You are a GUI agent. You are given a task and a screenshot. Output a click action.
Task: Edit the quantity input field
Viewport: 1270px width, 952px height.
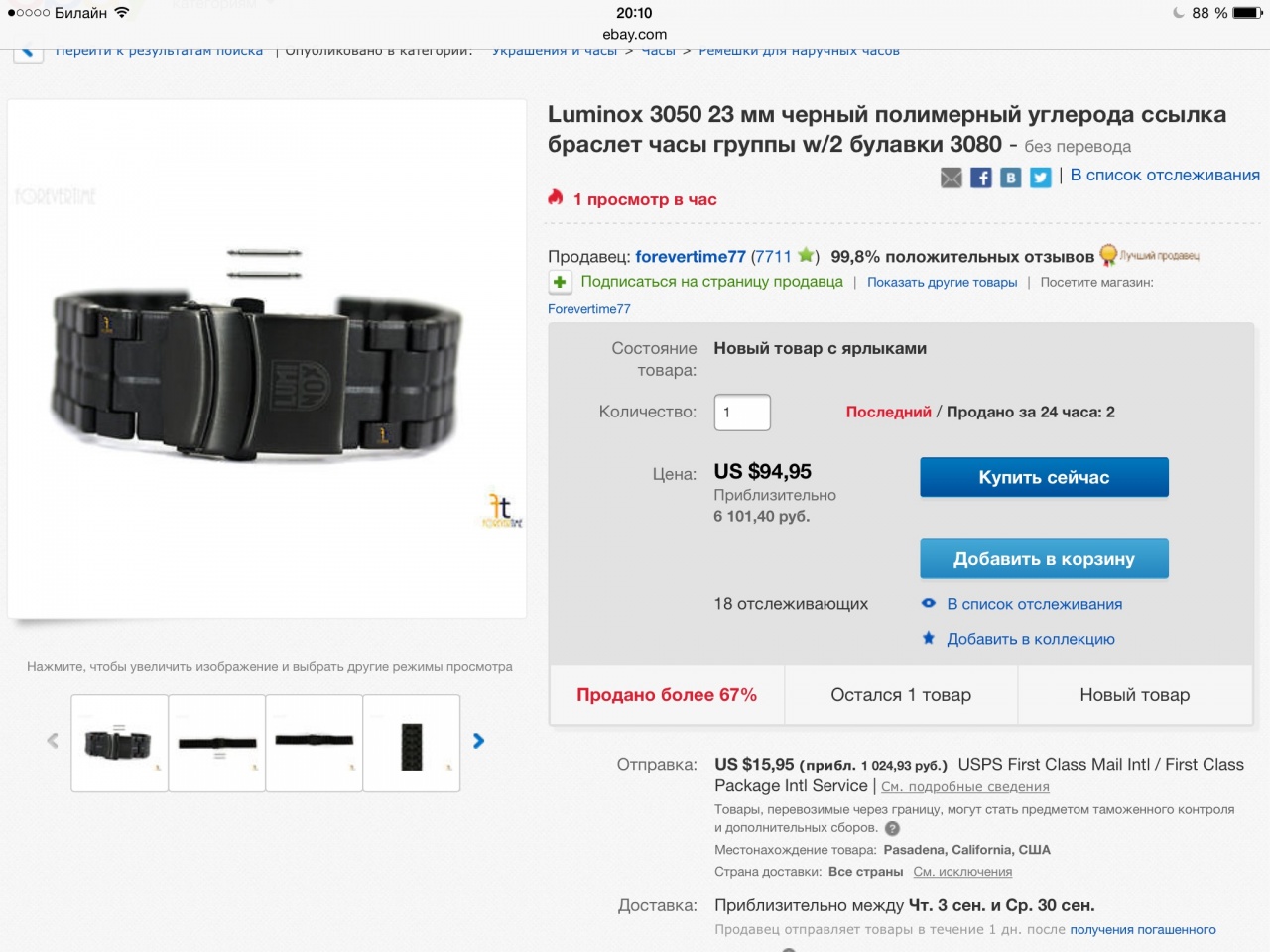742,413
